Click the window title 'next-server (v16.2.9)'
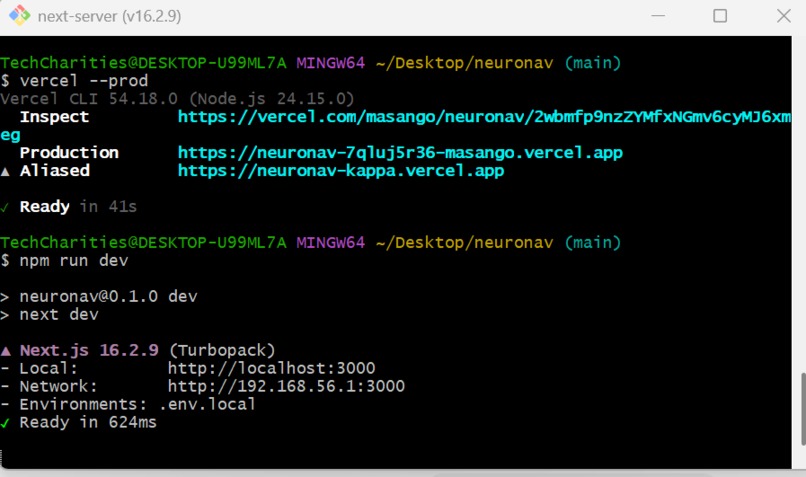 (109, 16)
